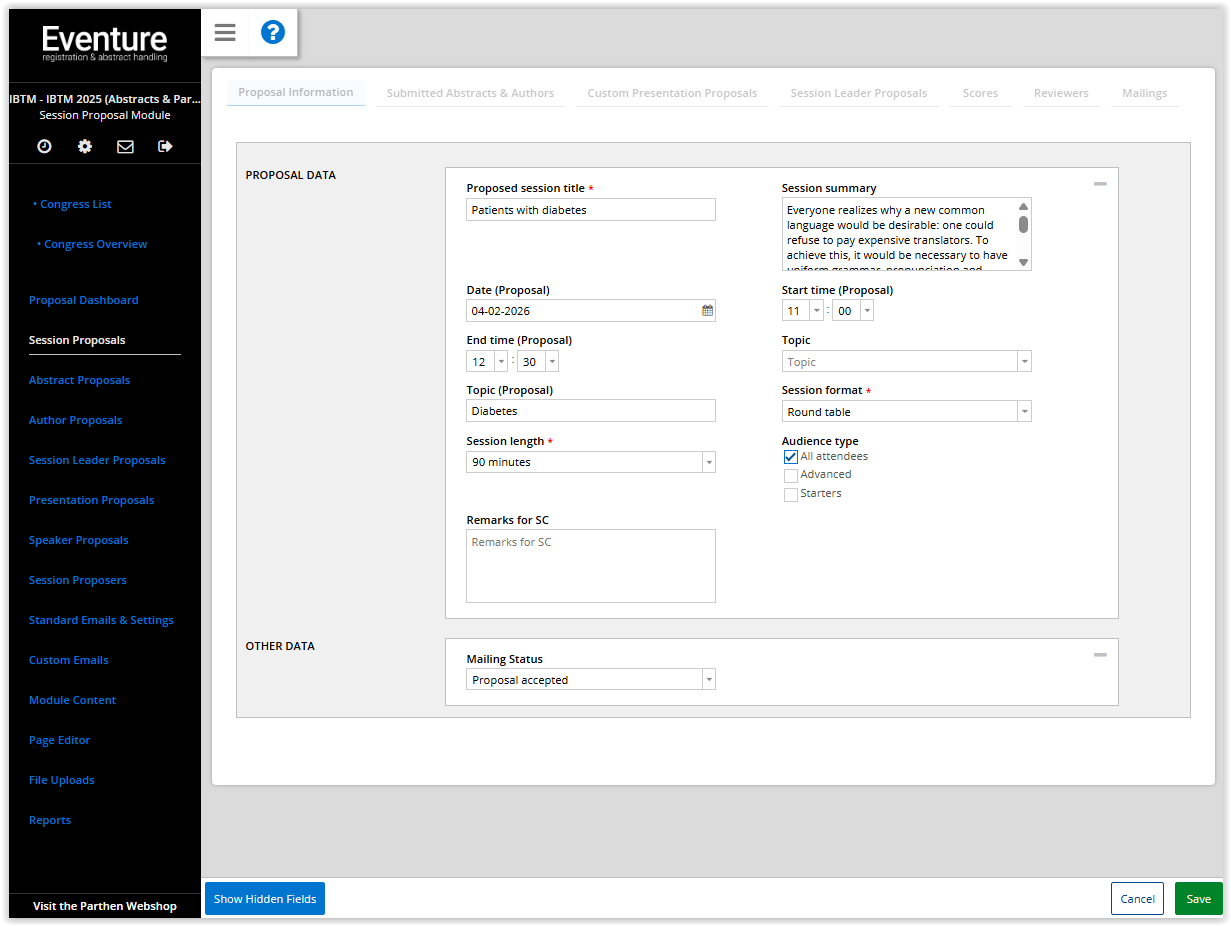The width and height of the screenshot is (1231, 926).
Task: Open Page Editor in sidebar
Action: (60, 740)
